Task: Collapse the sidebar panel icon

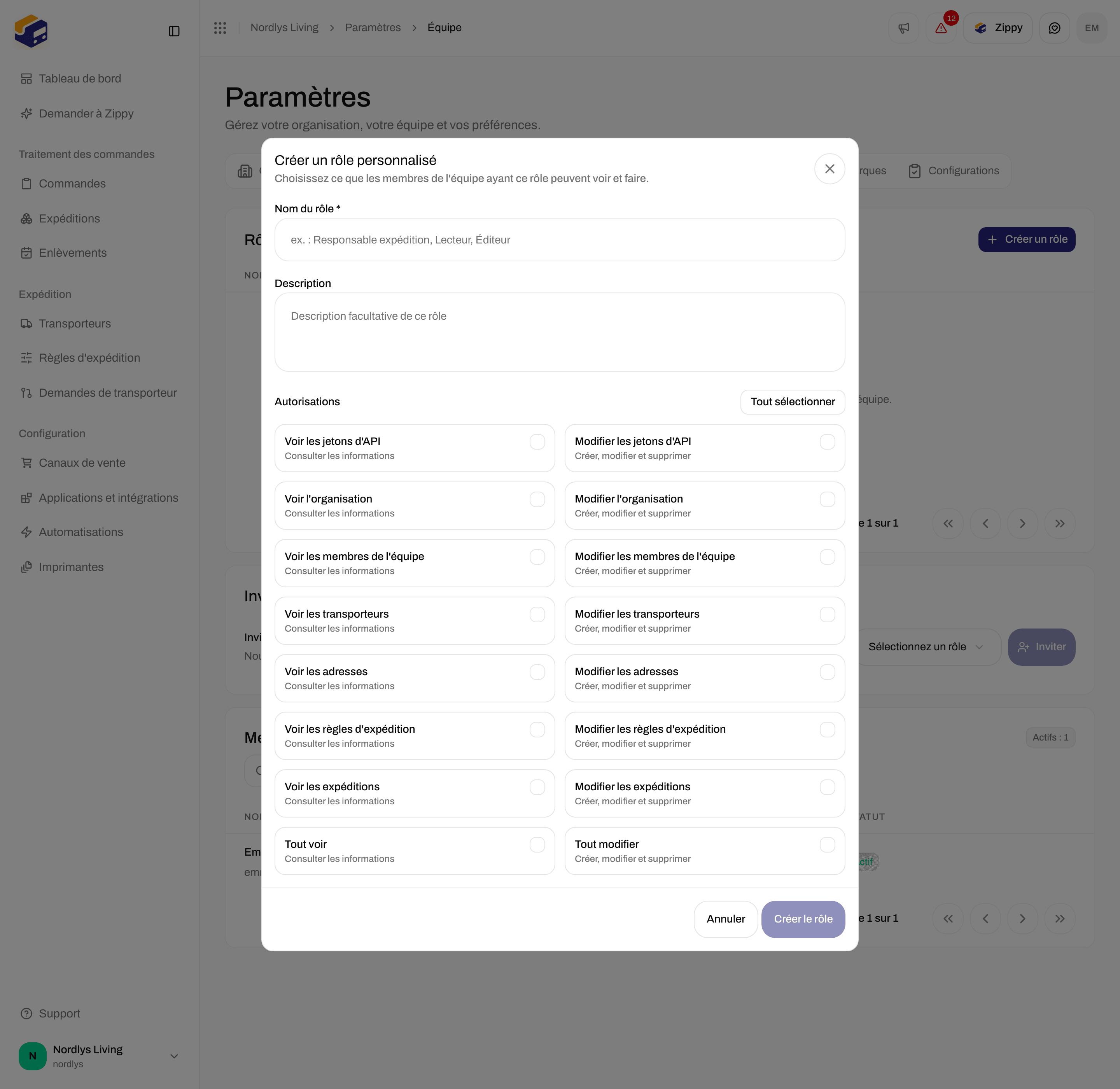Action: [x=175, y=31]
